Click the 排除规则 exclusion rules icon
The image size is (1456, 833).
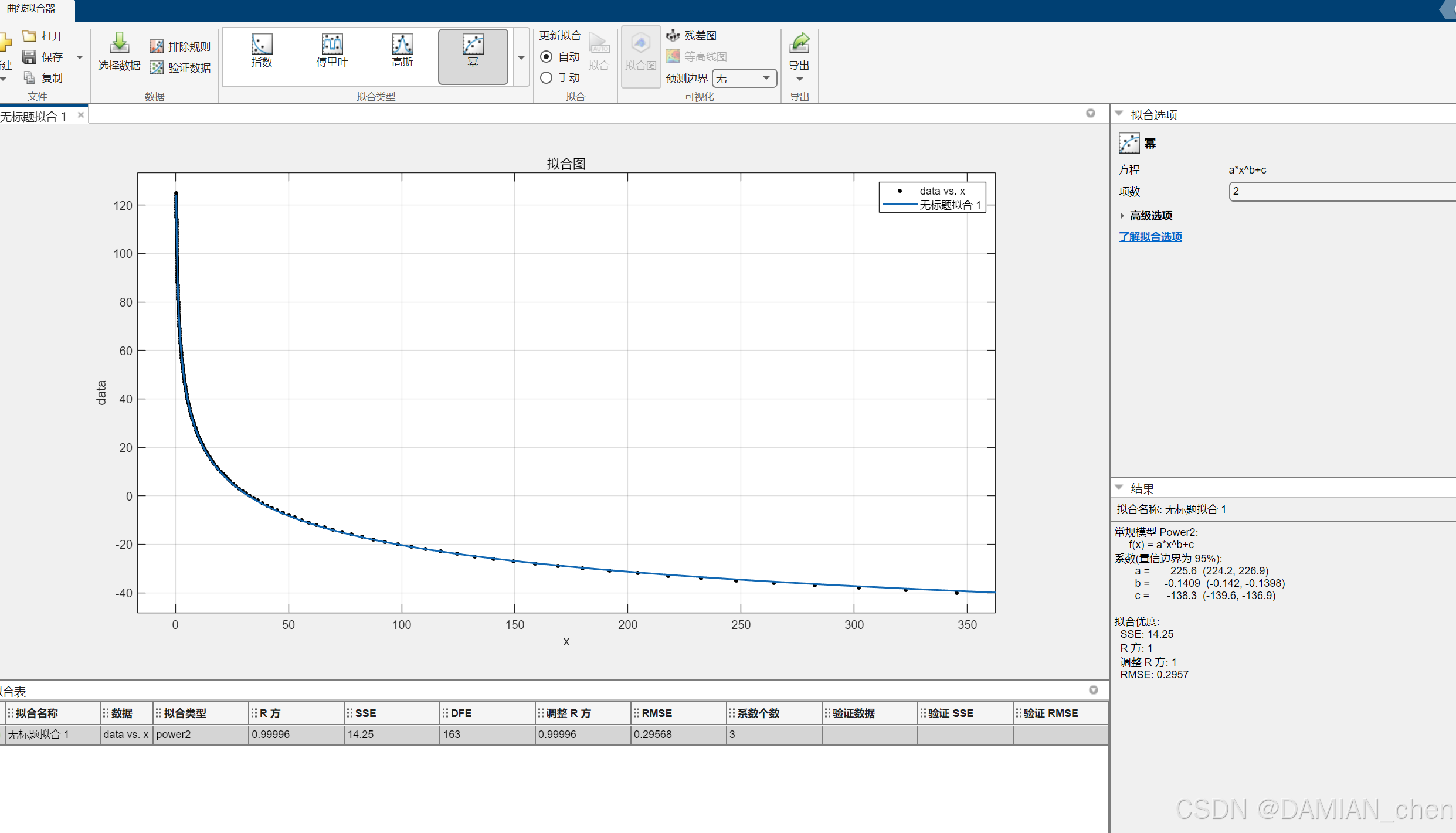pyautogui.click(x=156, y=47)
